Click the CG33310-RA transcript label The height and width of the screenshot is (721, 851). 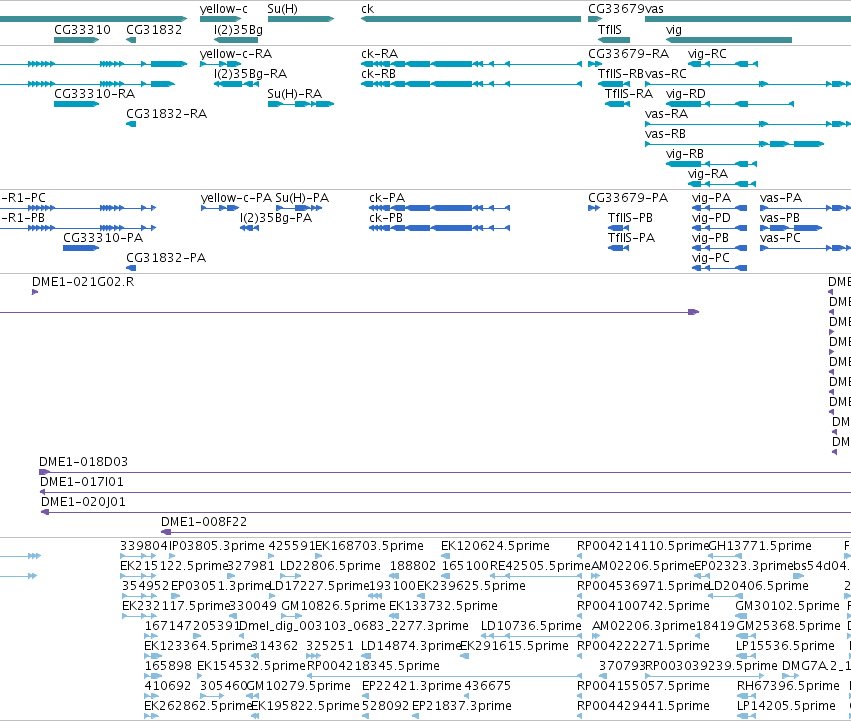[x=94, y=94]
